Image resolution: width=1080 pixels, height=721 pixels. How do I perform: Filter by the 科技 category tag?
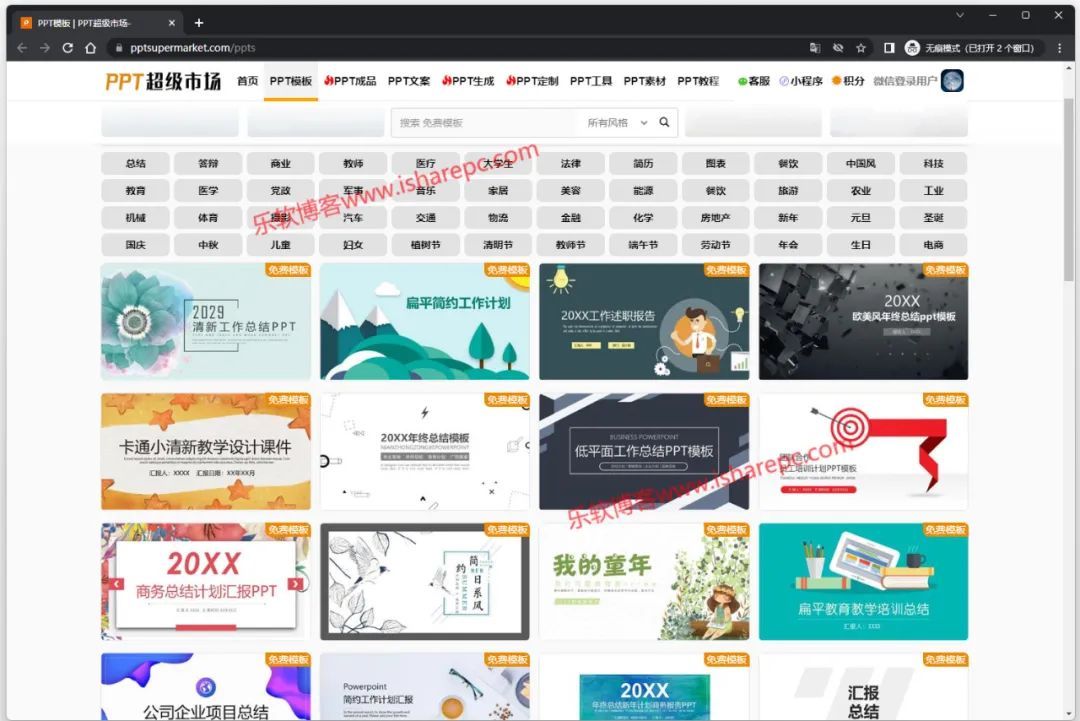(x=933, y=163)
